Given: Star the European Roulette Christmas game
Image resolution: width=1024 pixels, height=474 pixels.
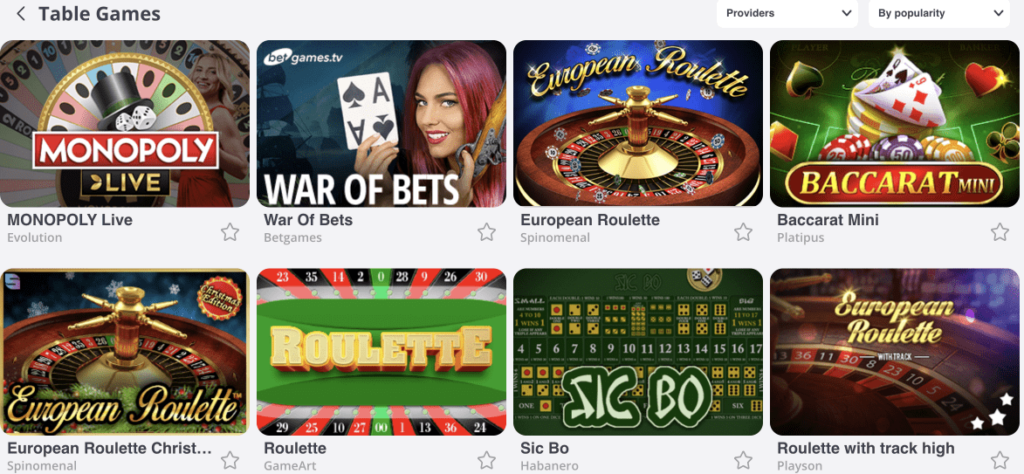Looking at the screenshot, I should coord(229,460).
